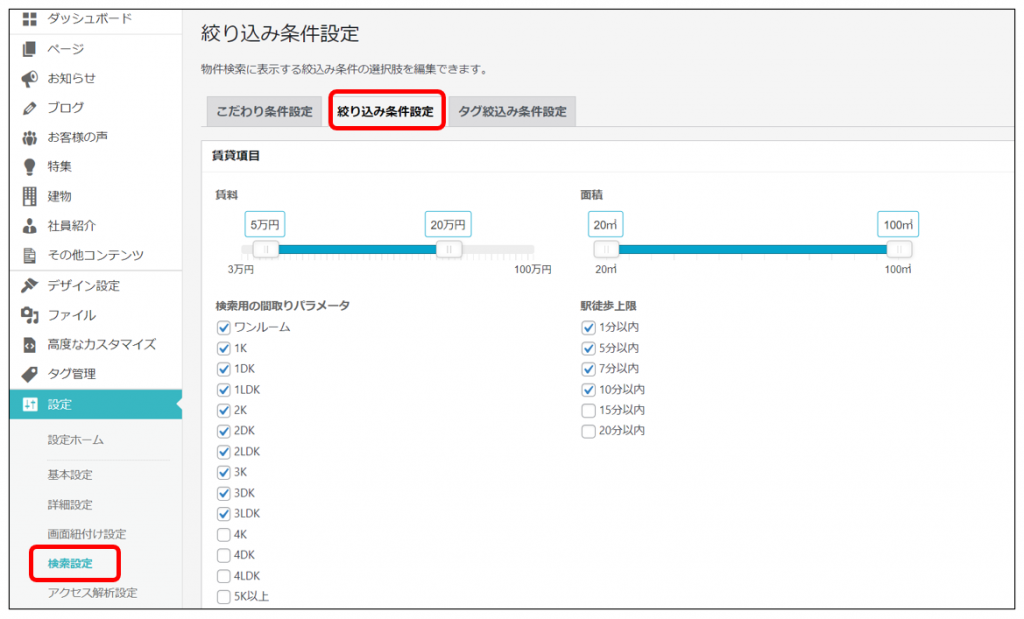Uncheck the ワンルーム checkbox
Image resolution: width=1024 pixels, height=619 pixels.
[224, 328]
